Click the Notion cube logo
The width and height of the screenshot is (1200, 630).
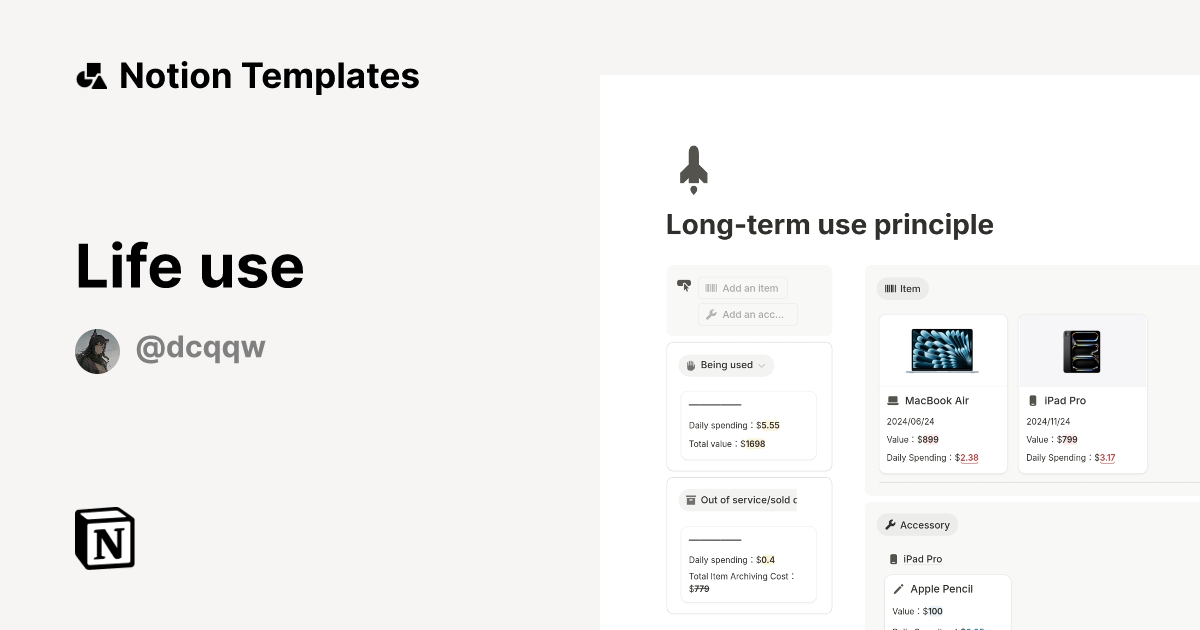click(105, 538)
